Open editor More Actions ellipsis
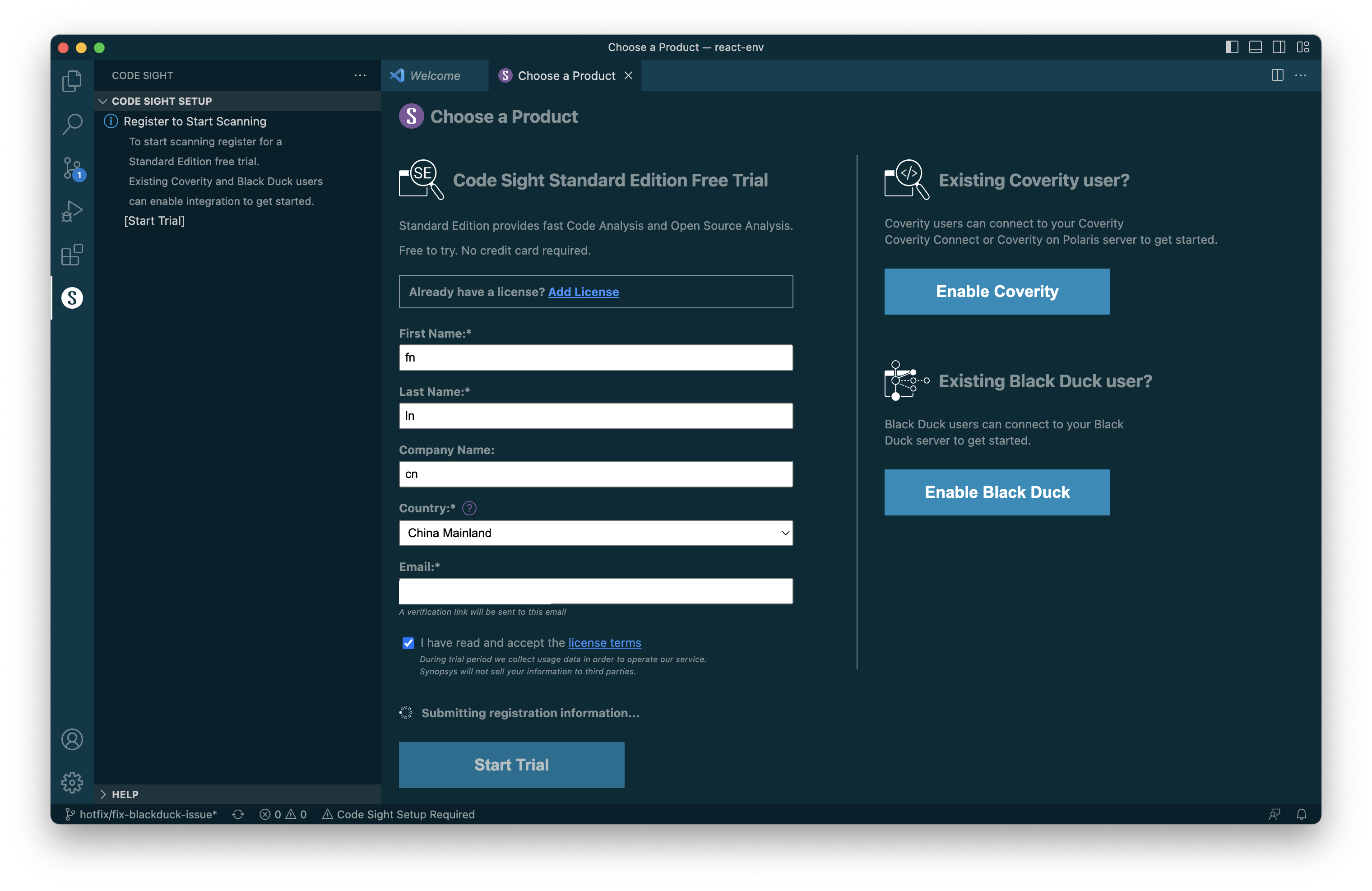 (1301, 75)
